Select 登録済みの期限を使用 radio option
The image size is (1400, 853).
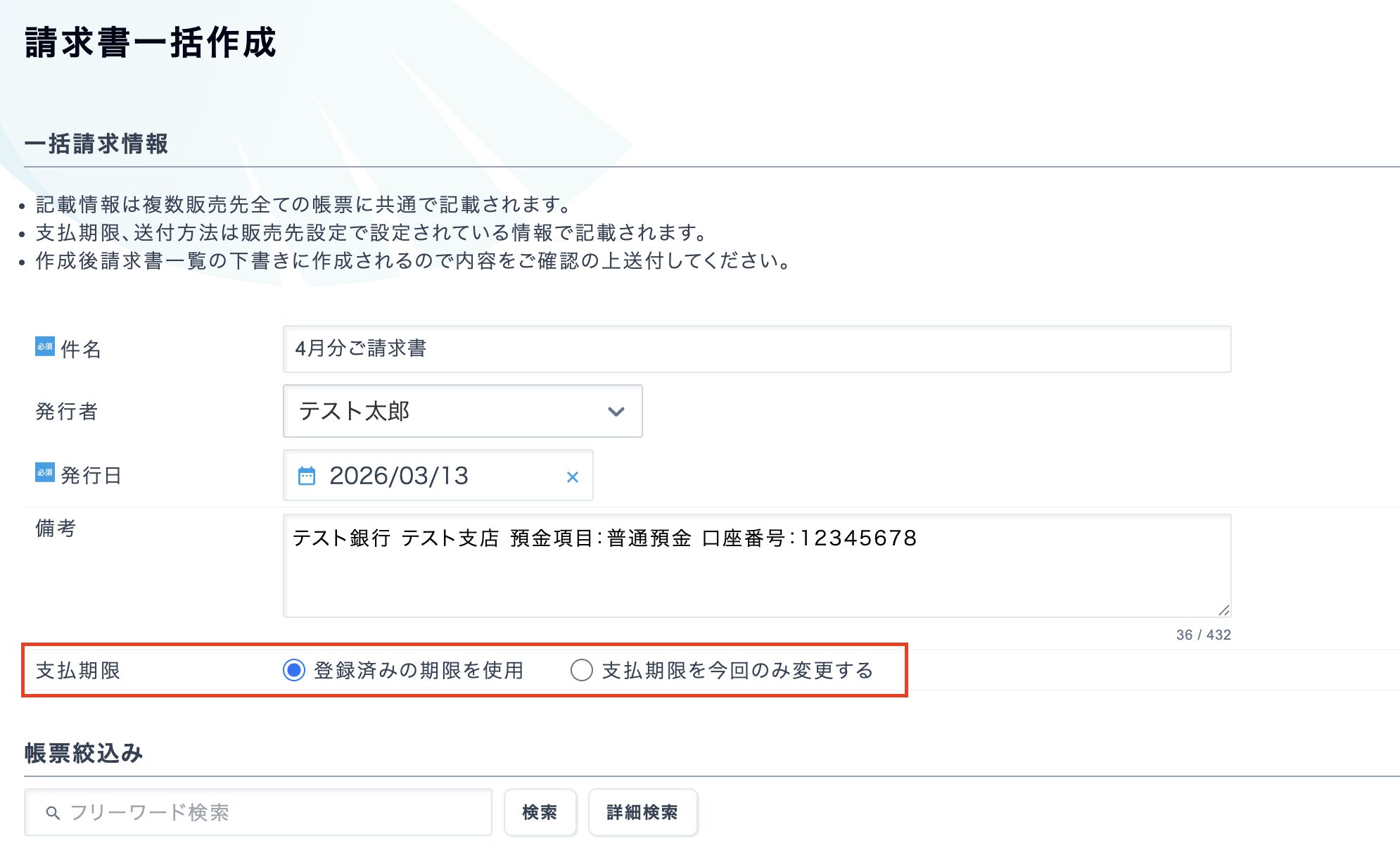tap(294, 670)
